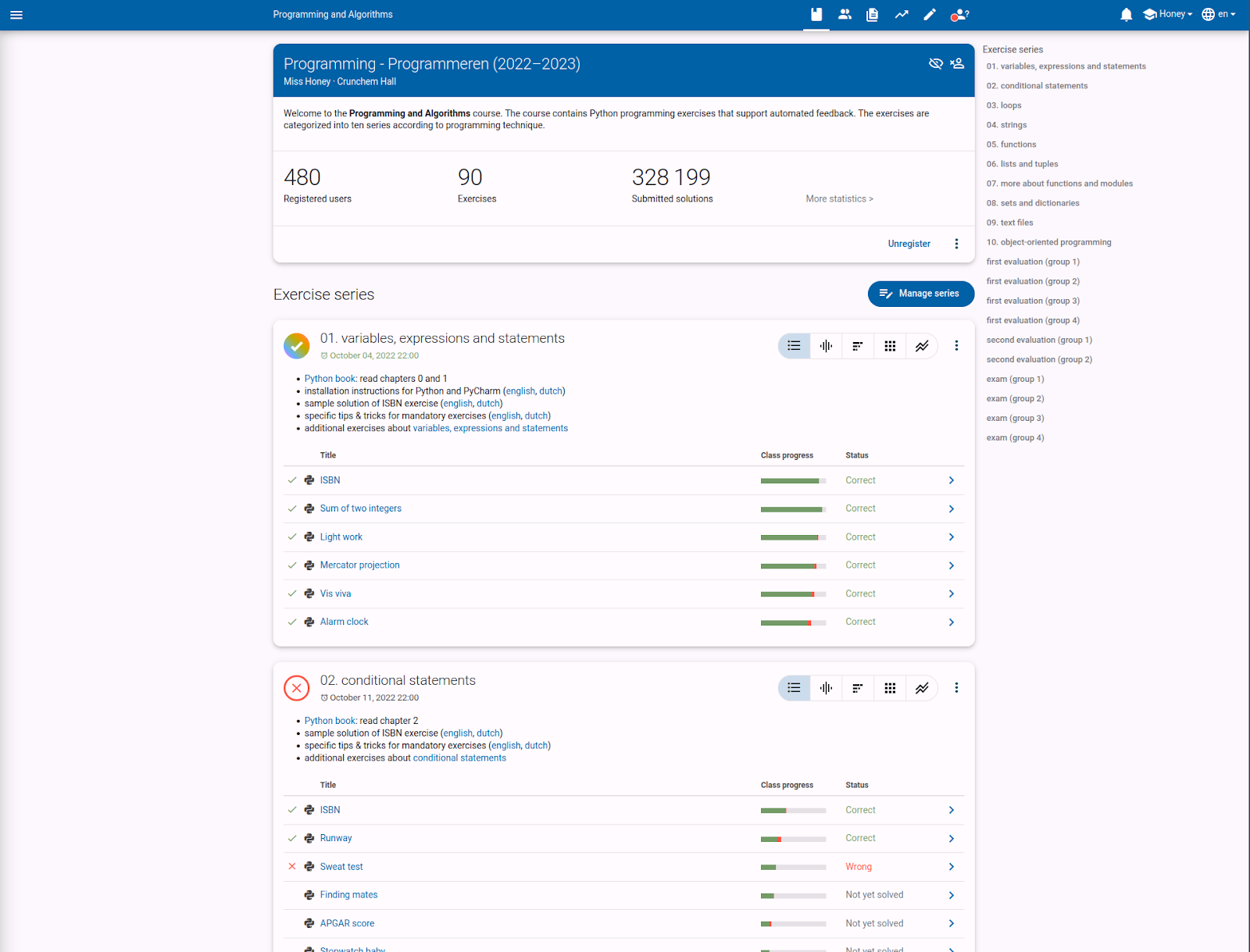Open the notifications bell
Screen dimensions: 1250x952
coord(1126,15)
